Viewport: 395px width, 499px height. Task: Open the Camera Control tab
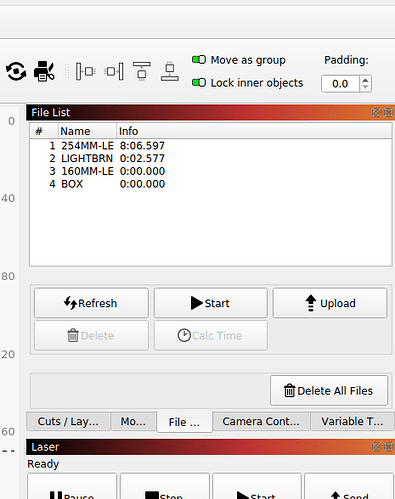(x=261, y=421)
